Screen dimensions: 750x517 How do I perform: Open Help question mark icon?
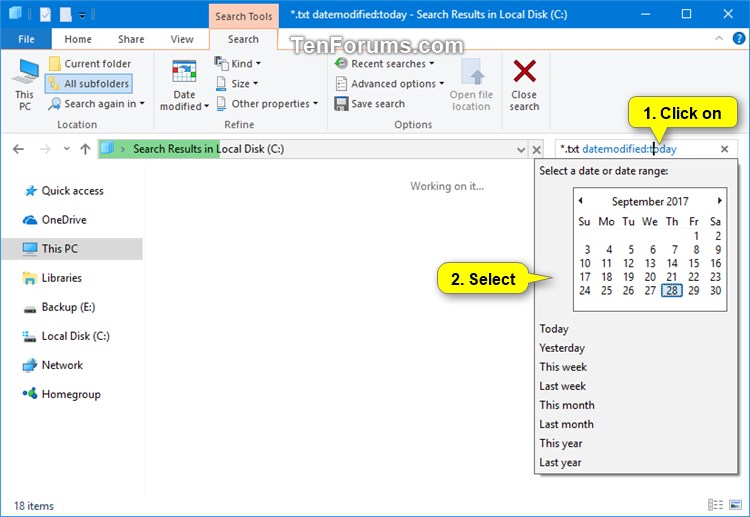click(x=739, y=39)
